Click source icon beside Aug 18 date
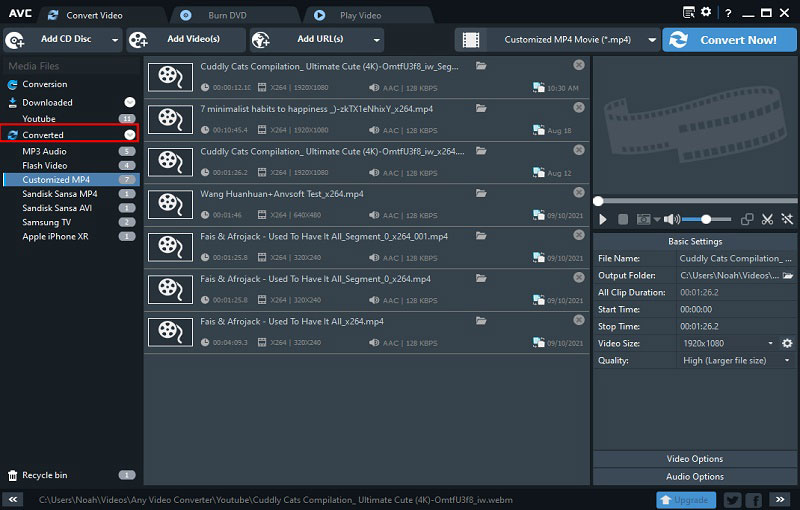This screenshot has height=510, width=800. pyautogui.click(x=538, y=130)
